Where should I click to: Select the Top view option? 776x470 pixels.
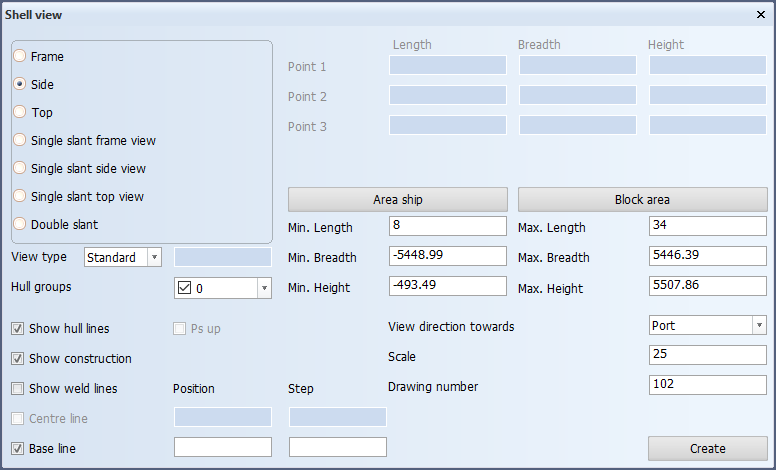[x=20, y=113]
